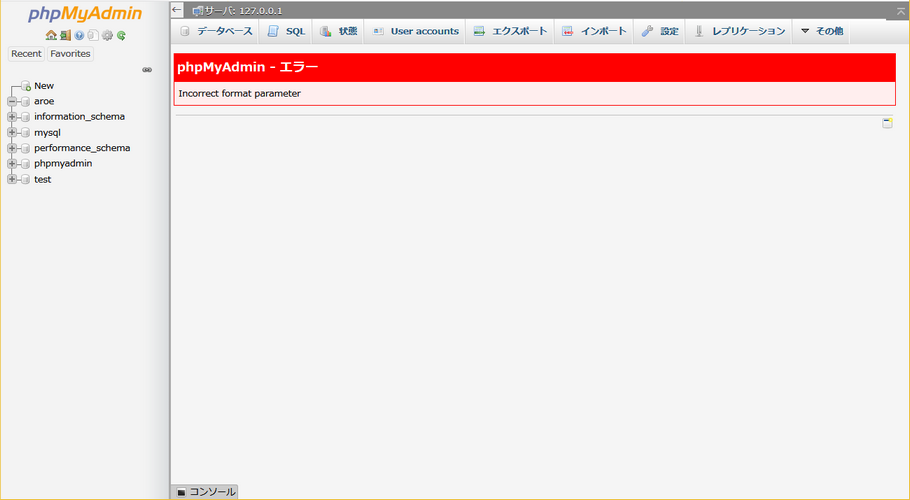This screenshot has height=500, width=910.
Task: Click the Favorites button
Action: click(70, 53)
